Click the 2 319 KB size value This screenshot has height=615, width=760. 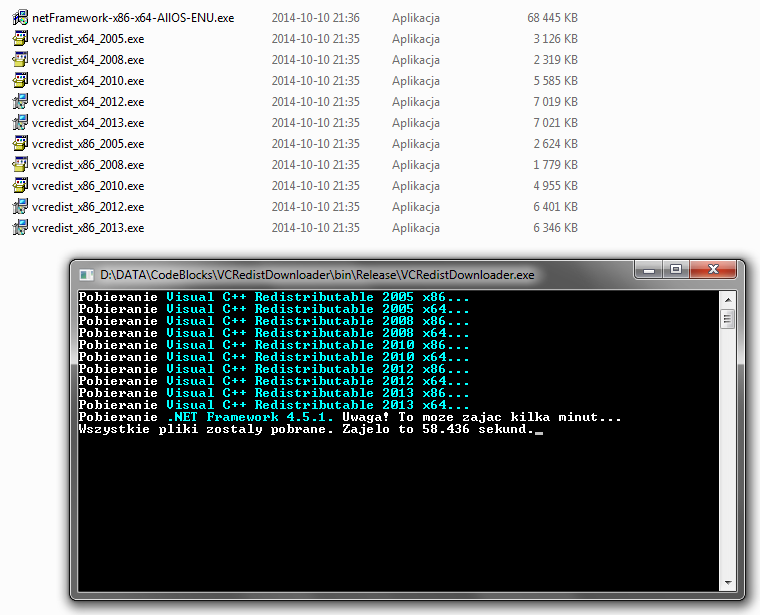(555, 60)
